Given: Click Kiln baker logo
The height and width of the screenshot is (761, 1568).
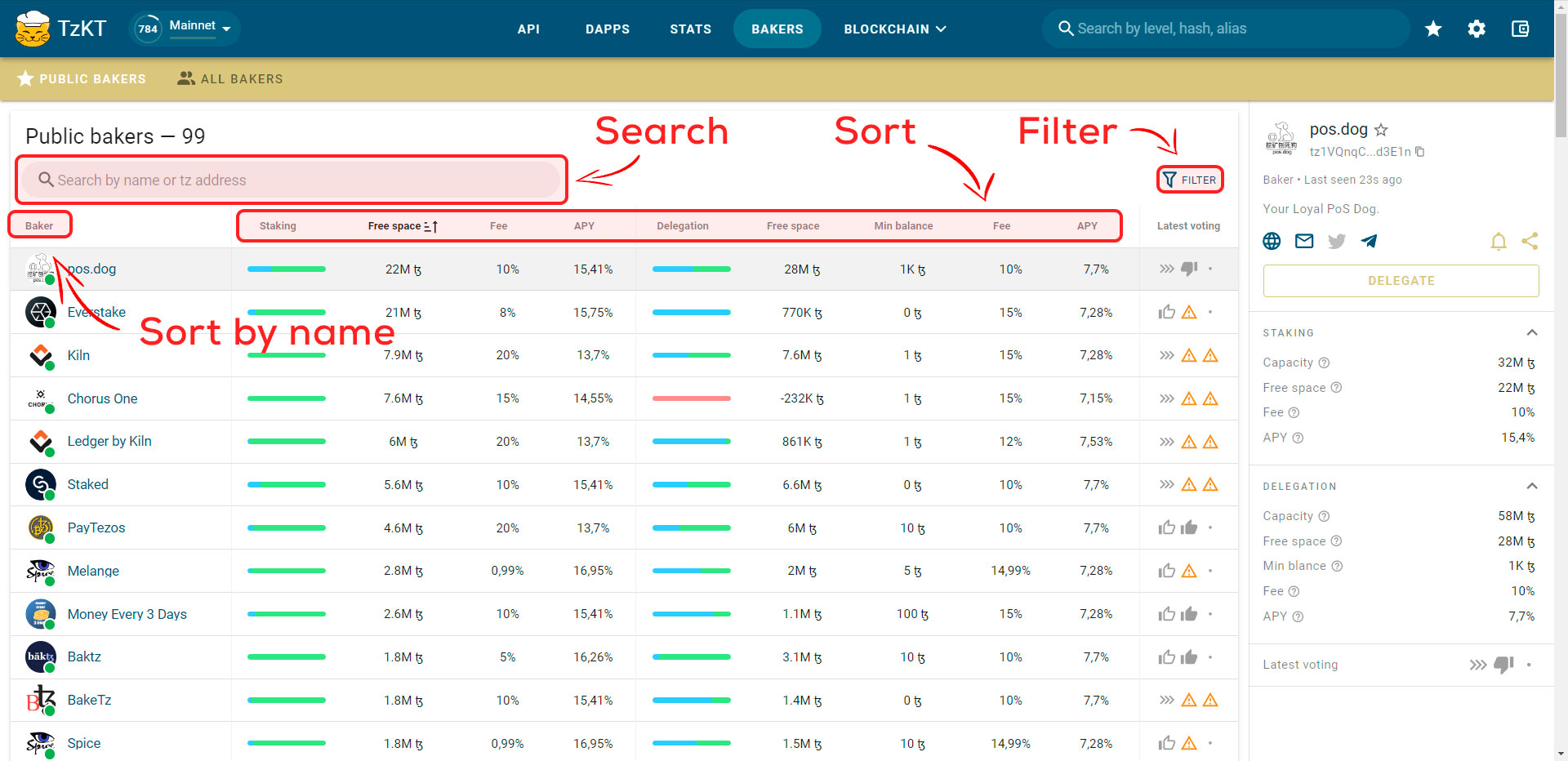Looking at the screenshot, I should [x=41, y=355].
